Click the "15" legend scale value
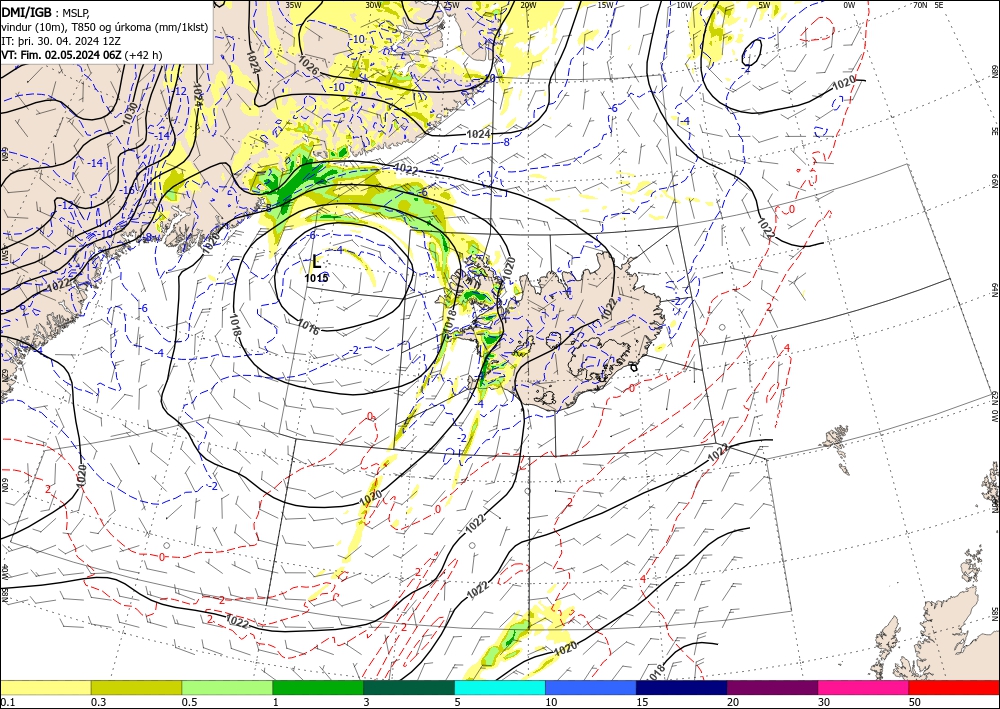 [x=642, y=702]
